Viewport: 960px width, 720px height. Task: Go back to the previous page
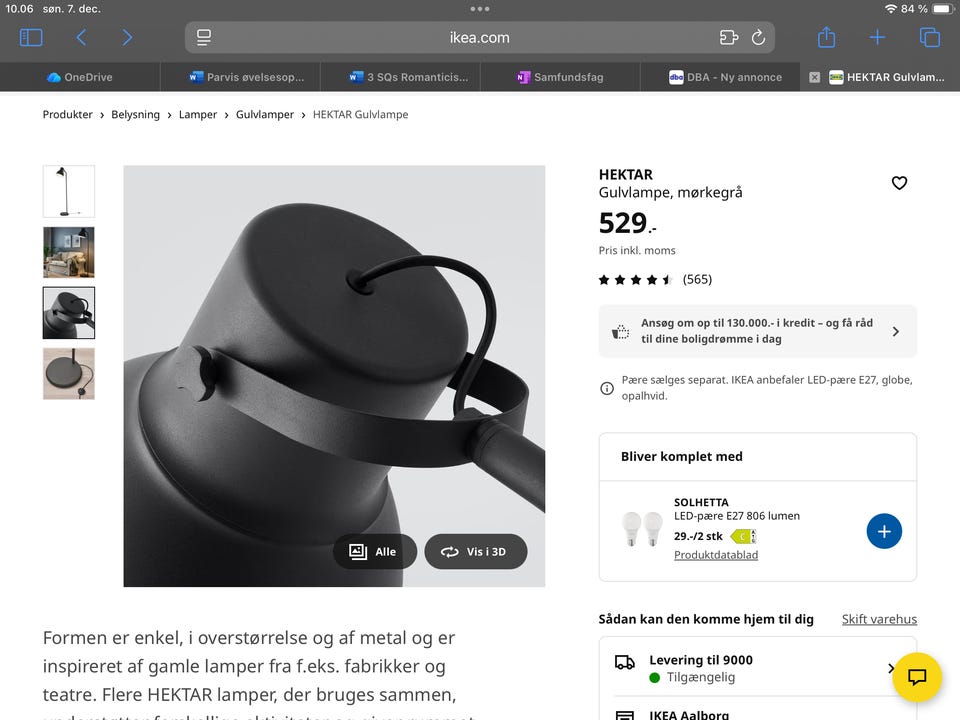point(81,37)
